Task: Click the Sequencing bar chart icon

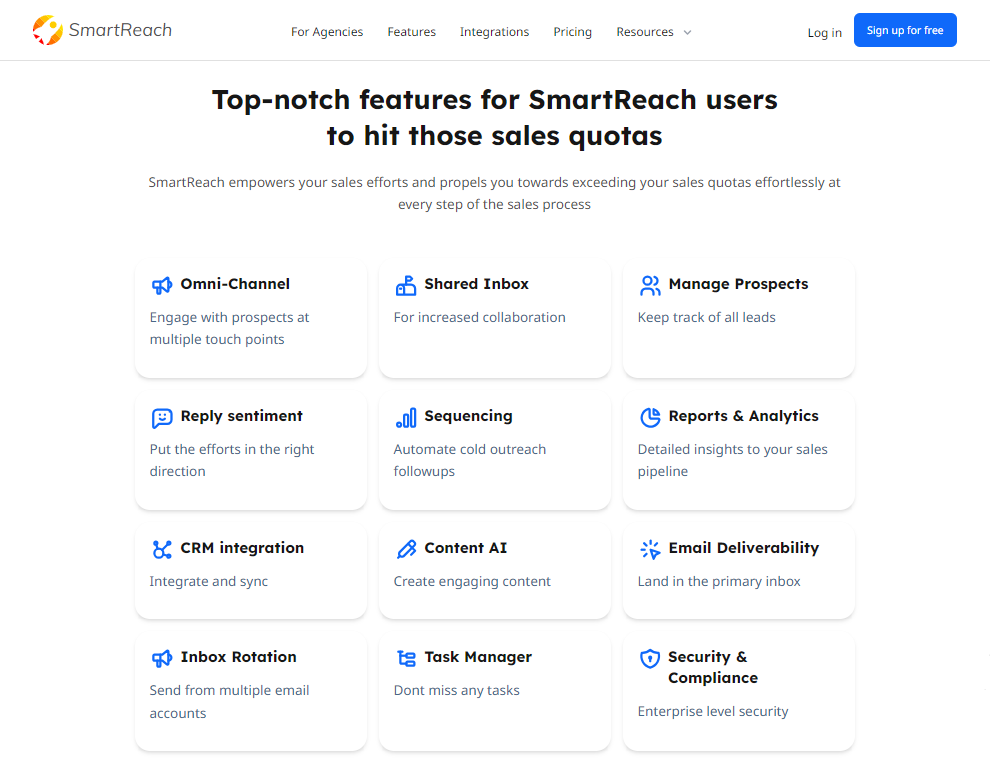Action: point(406,417)
